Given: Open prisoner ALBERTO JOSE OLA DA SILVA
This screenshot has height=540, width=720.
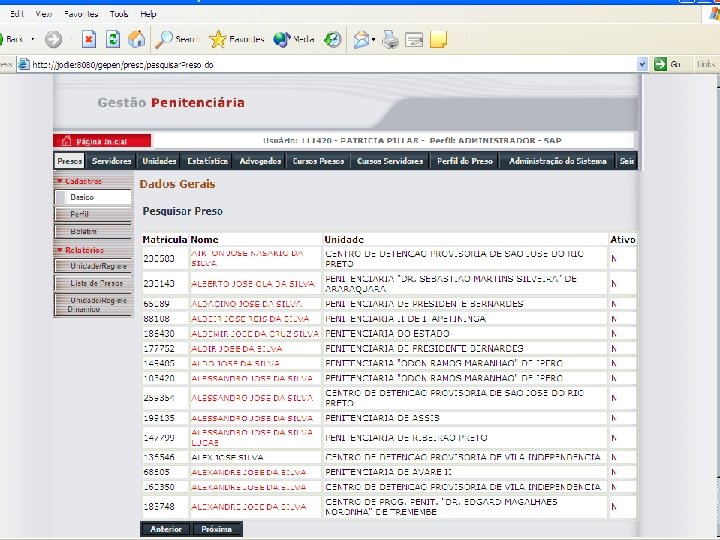Looking at the screenshot, I should pos(253,284).
